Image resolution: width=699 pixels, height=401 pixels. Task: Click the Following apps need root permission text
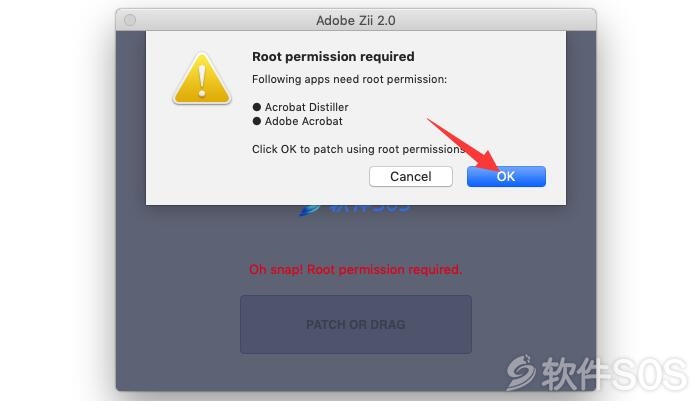point(349,79)
